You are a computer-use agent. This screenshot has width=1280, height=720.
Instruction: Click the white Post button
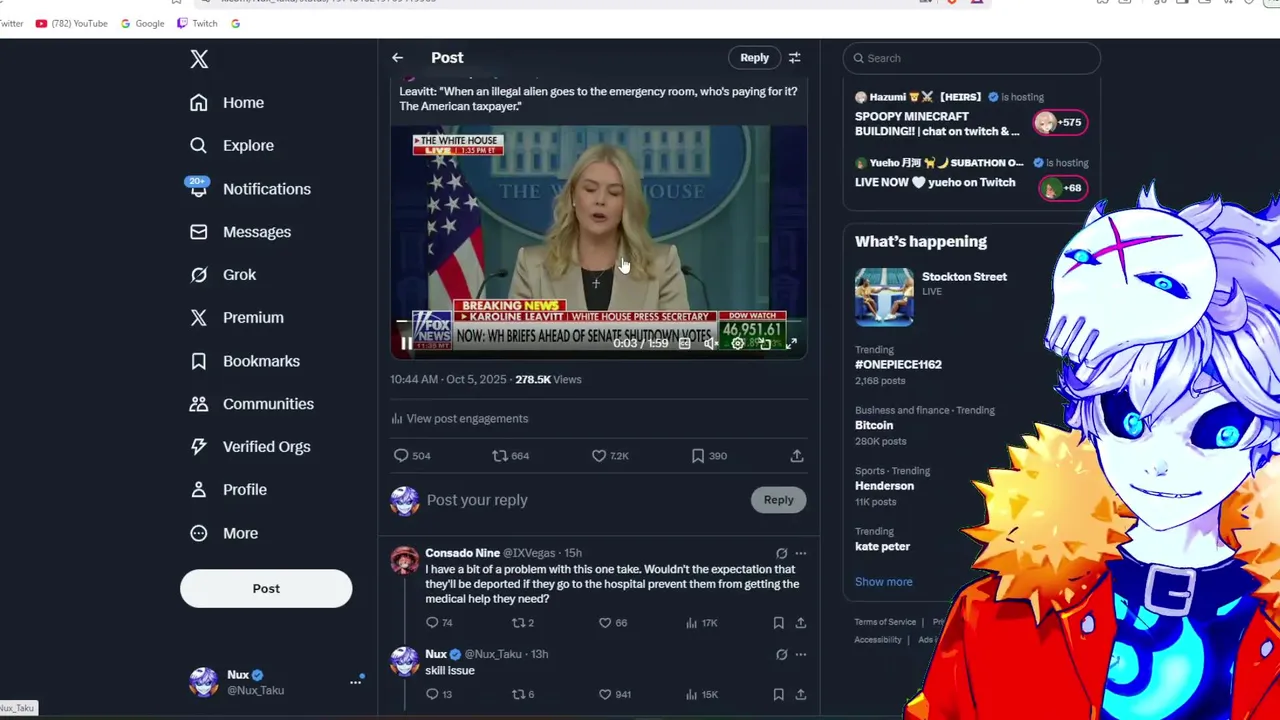pyautogui.click(x=266, y=589)
